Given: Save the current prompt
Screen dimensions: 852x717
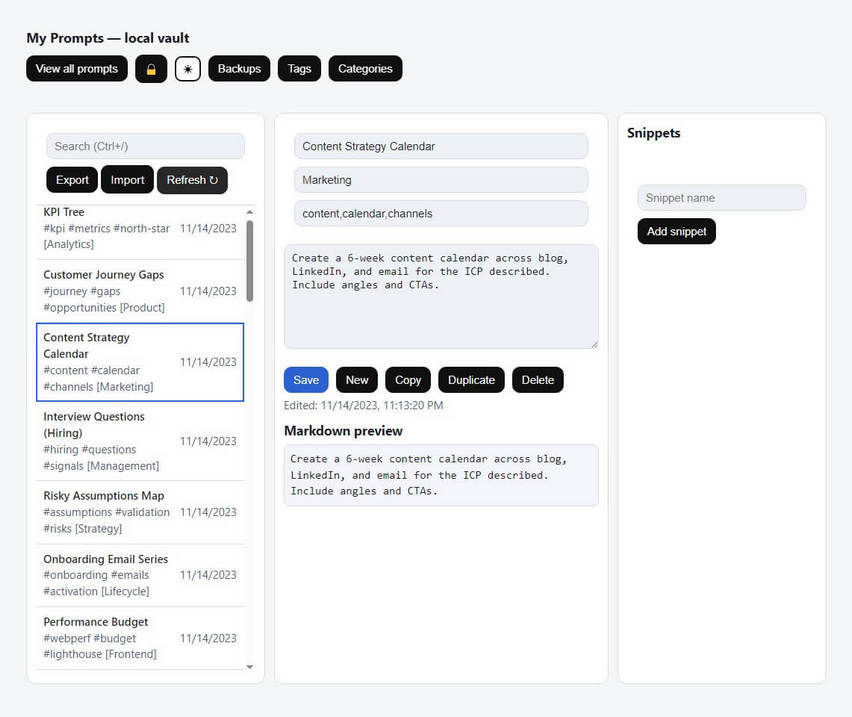Looking at the screenshot, I should click(306, 380).
